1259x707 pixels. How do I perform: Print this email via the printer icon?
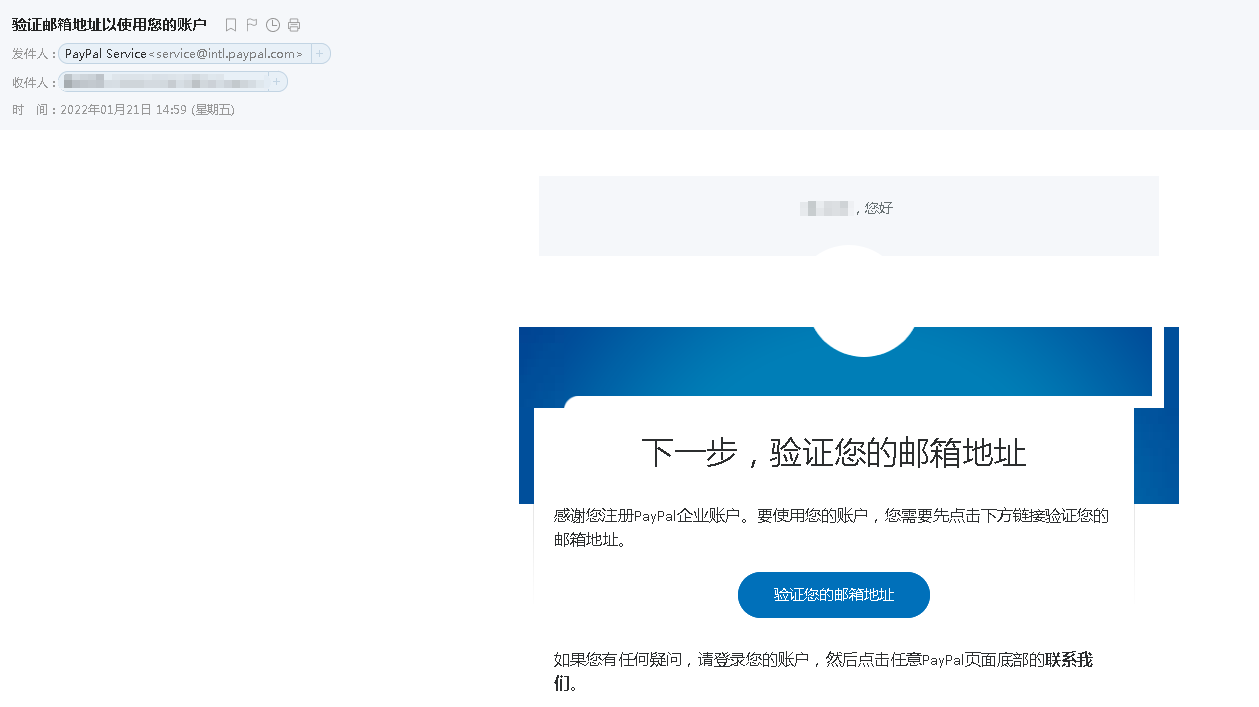click(294, 25)
